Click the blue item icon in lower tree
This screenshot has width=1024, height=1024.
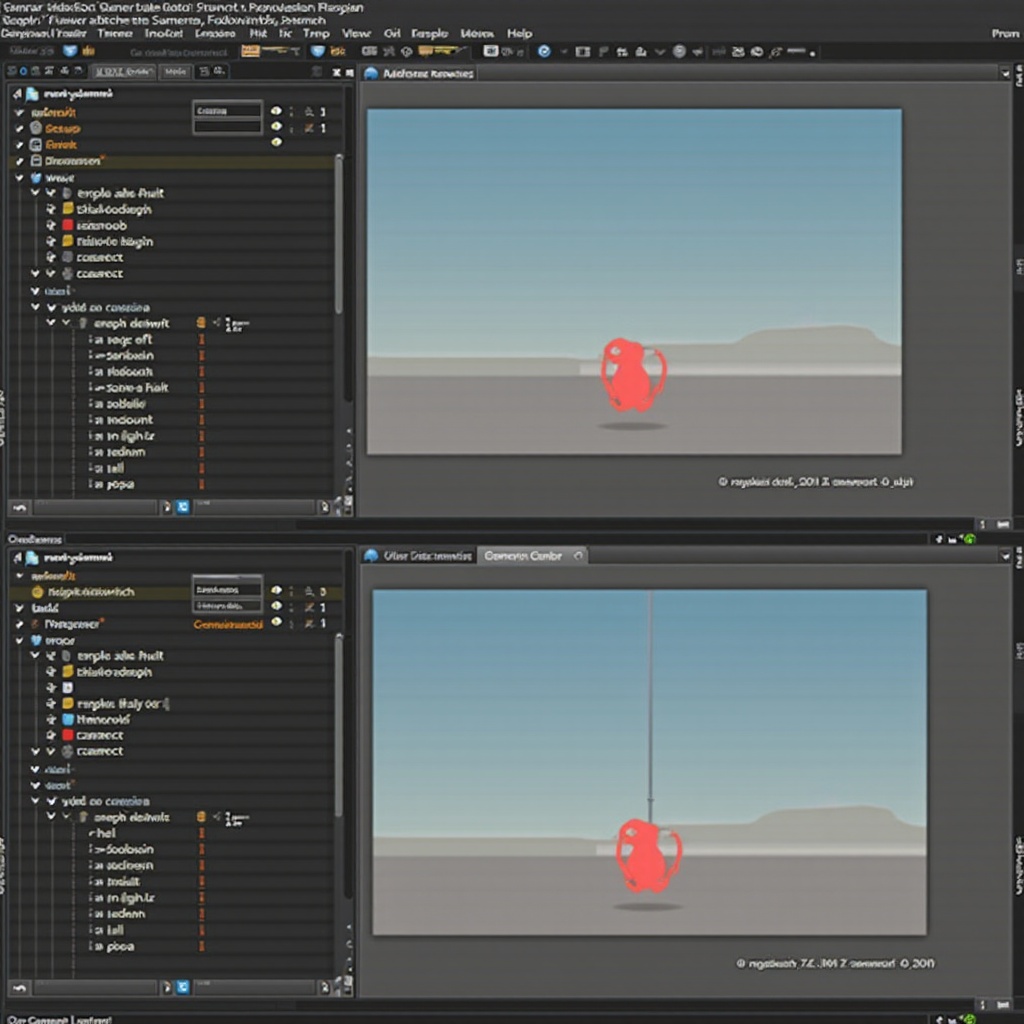coord(68,719)
